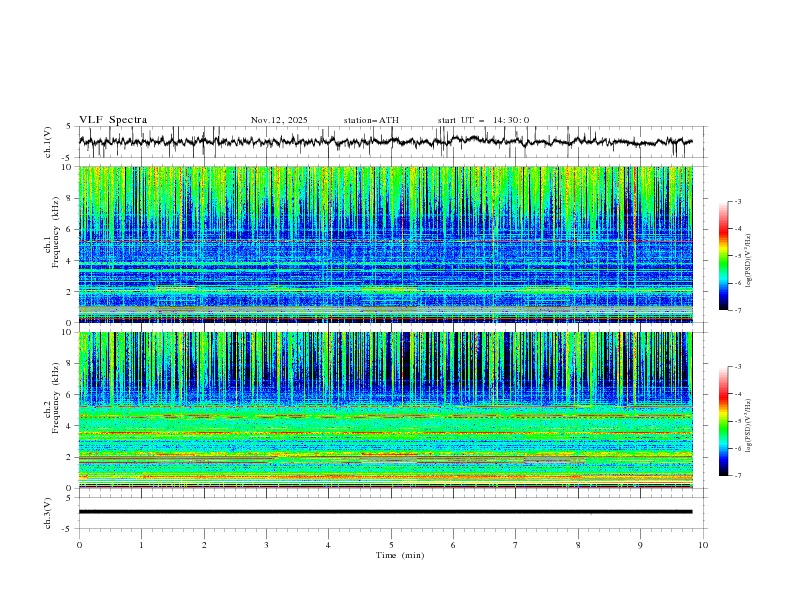
Task: Click the ch.2 spectrogram color bar
Action: pyautogui.click(x=724, y=421)
